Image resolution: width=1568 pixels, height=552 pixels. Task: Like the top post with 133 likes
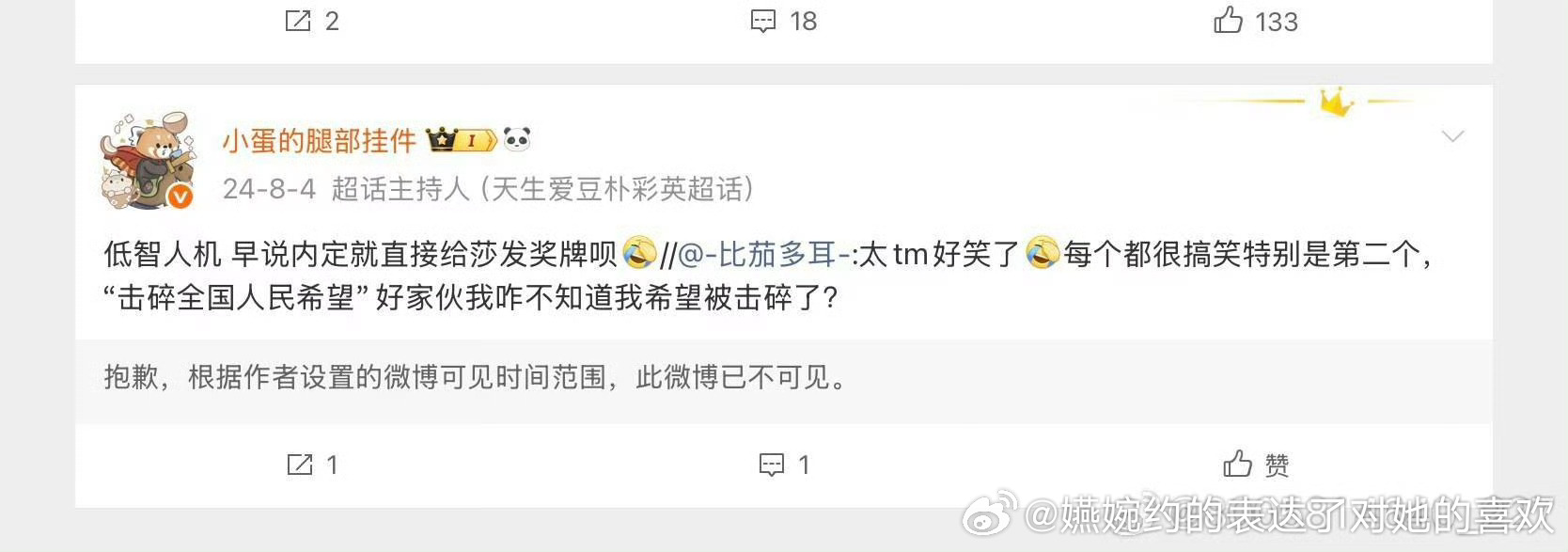tap(1228, 20)
